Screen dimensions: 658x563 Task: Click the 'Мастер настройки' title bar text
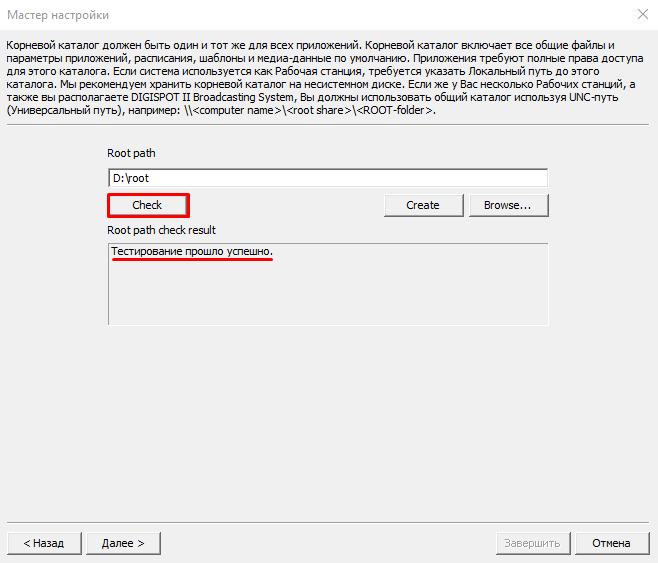(x=58, y=15)
